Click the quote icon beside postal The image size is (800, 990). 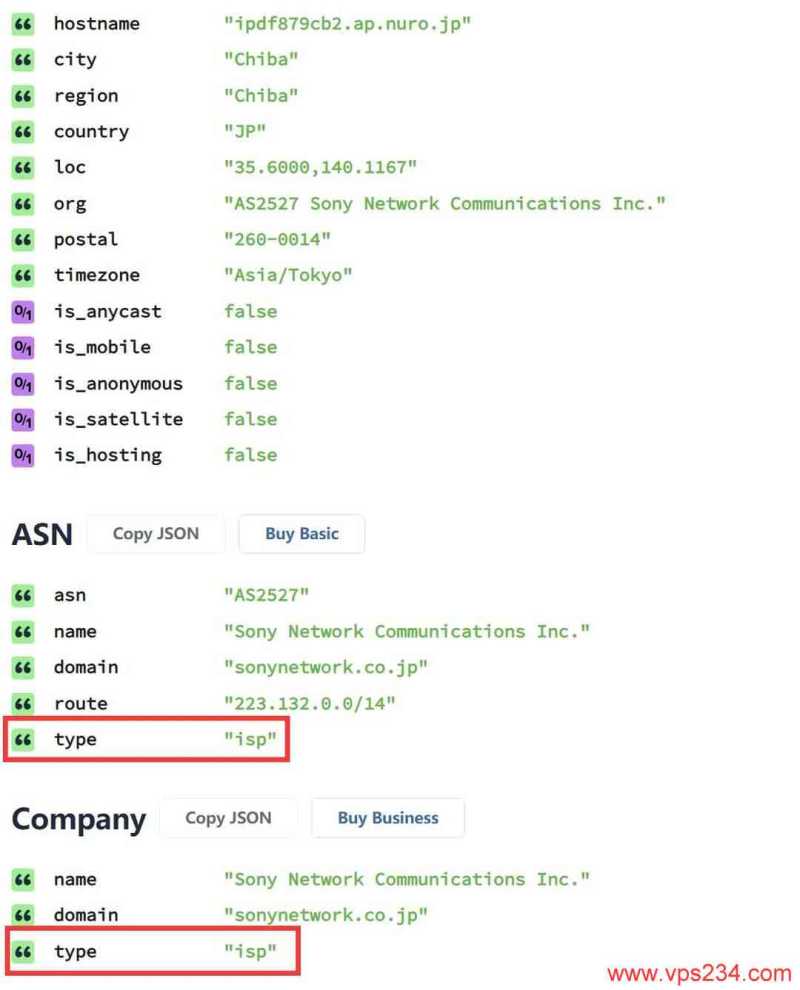pos(22,239)
